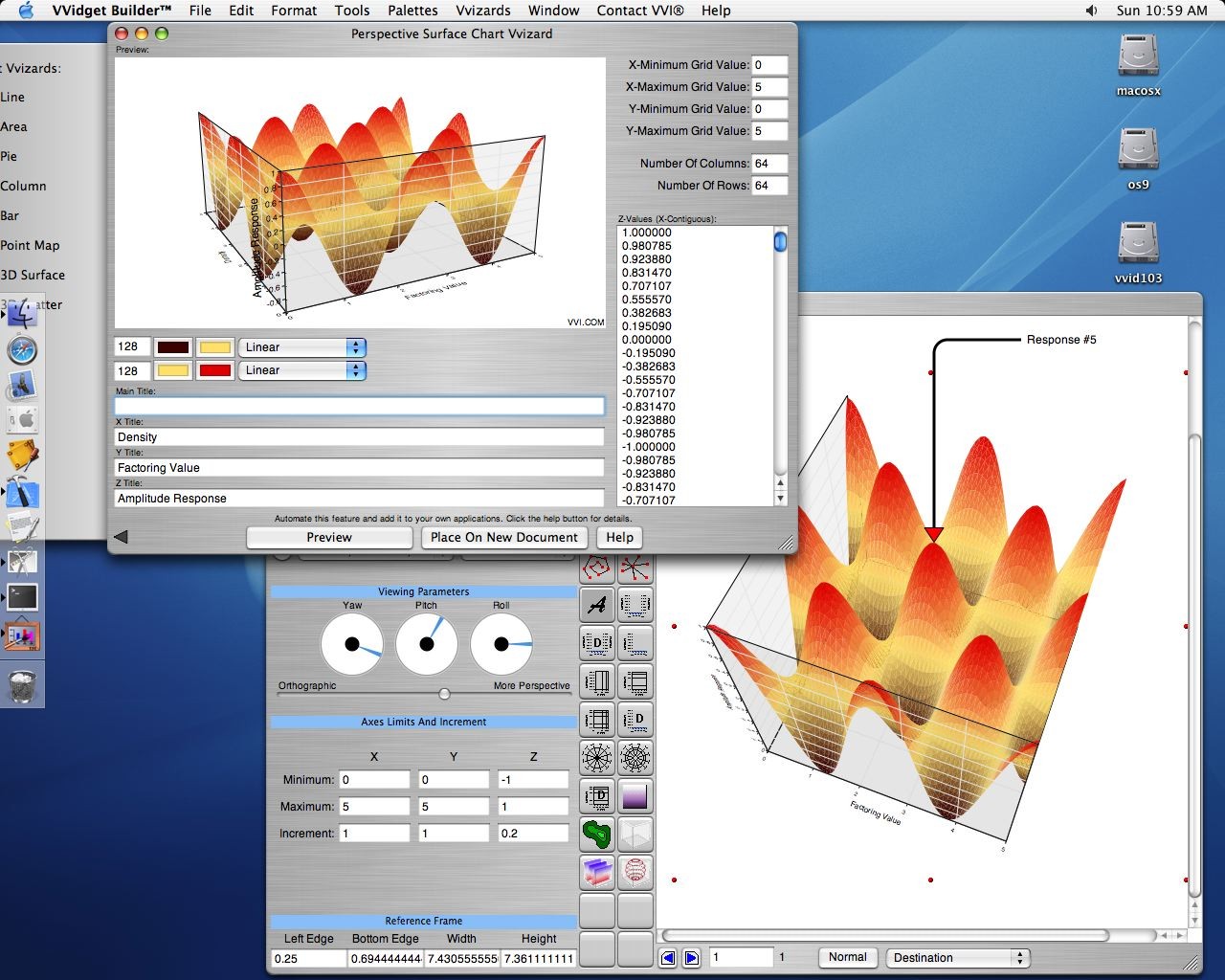Viewport: 1225px width, 980px height.
Task: Open the second Linear interpolation dropdown
Action: (301, 370)
